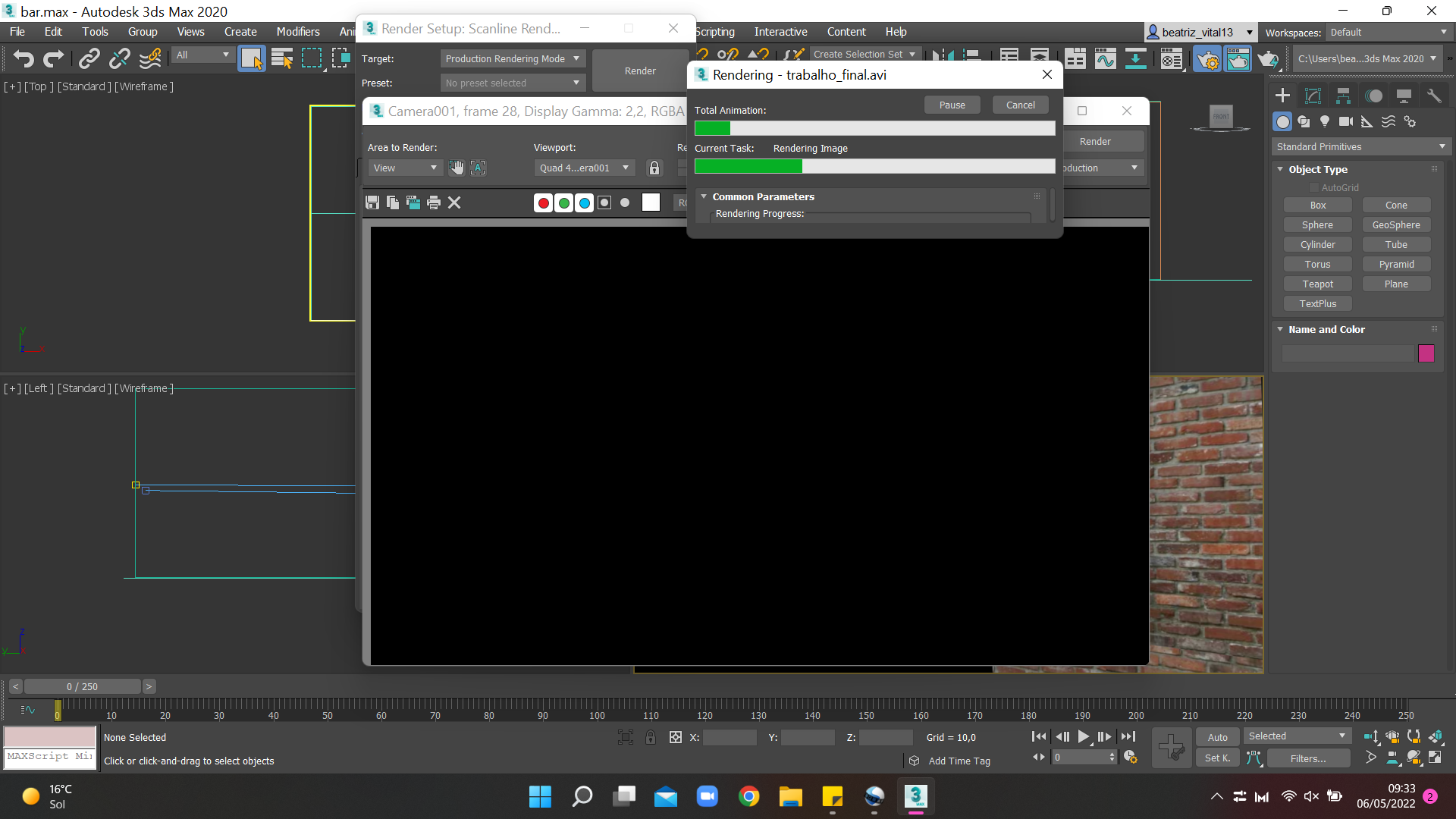Collapse the Common Parameters rollout
This screenshot has height=819, width=1456.
point(704,196)
